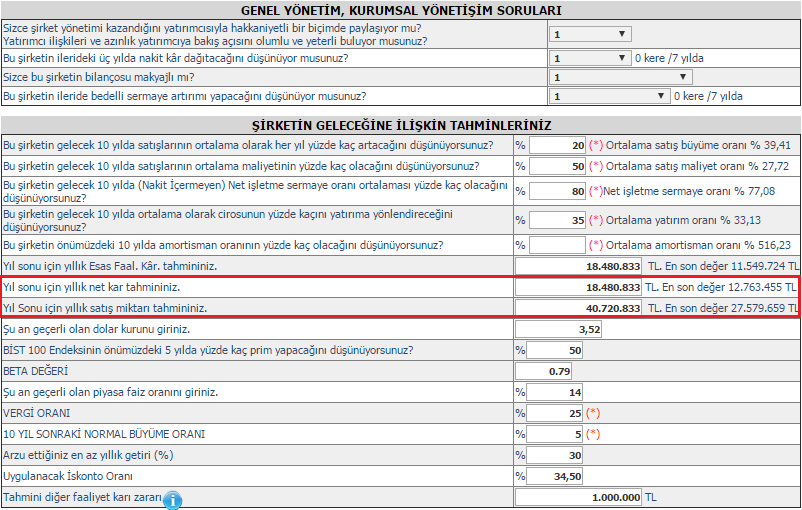Click the yıllık net kar tahmini field

tap(578, 287)
